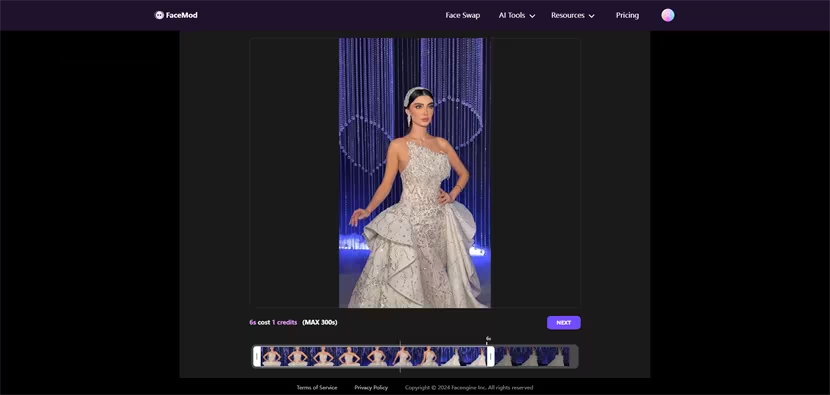The image size is (830, 395).
Task: Select the last dimmed timeline frame thumbnail
Action: pyautogui.click(x=557, y=356)
